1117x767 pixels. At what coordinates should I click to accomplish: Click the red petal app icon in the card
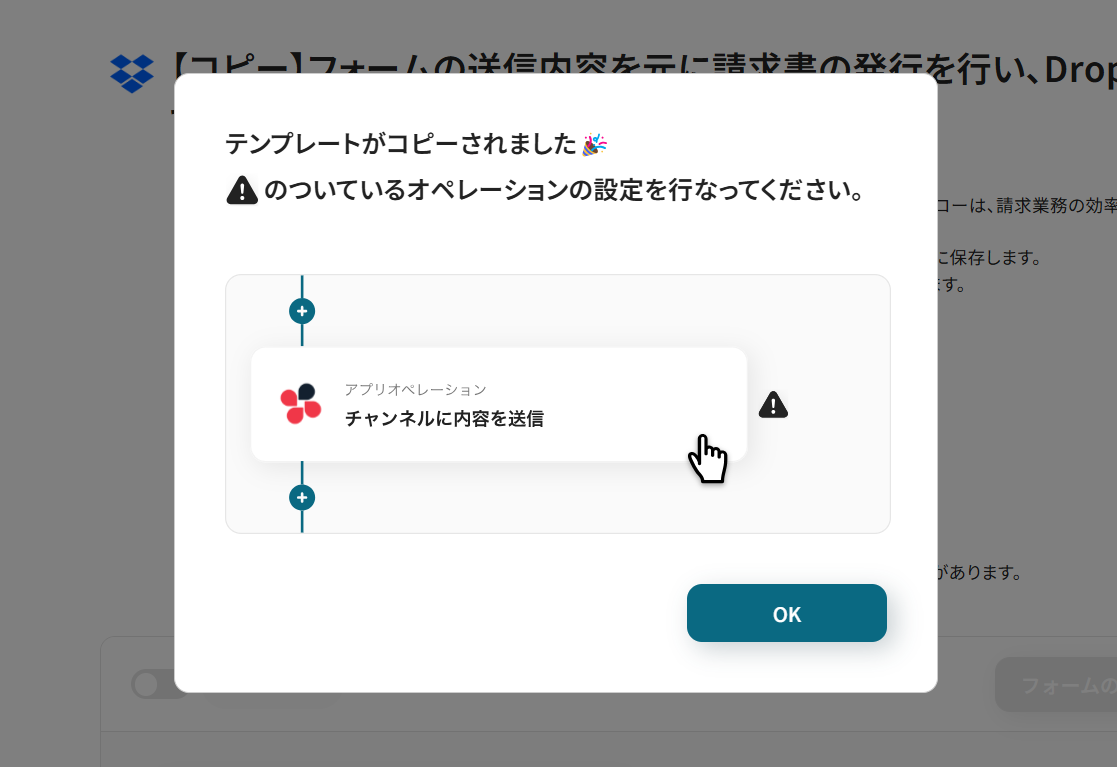(x=301, y=404)
